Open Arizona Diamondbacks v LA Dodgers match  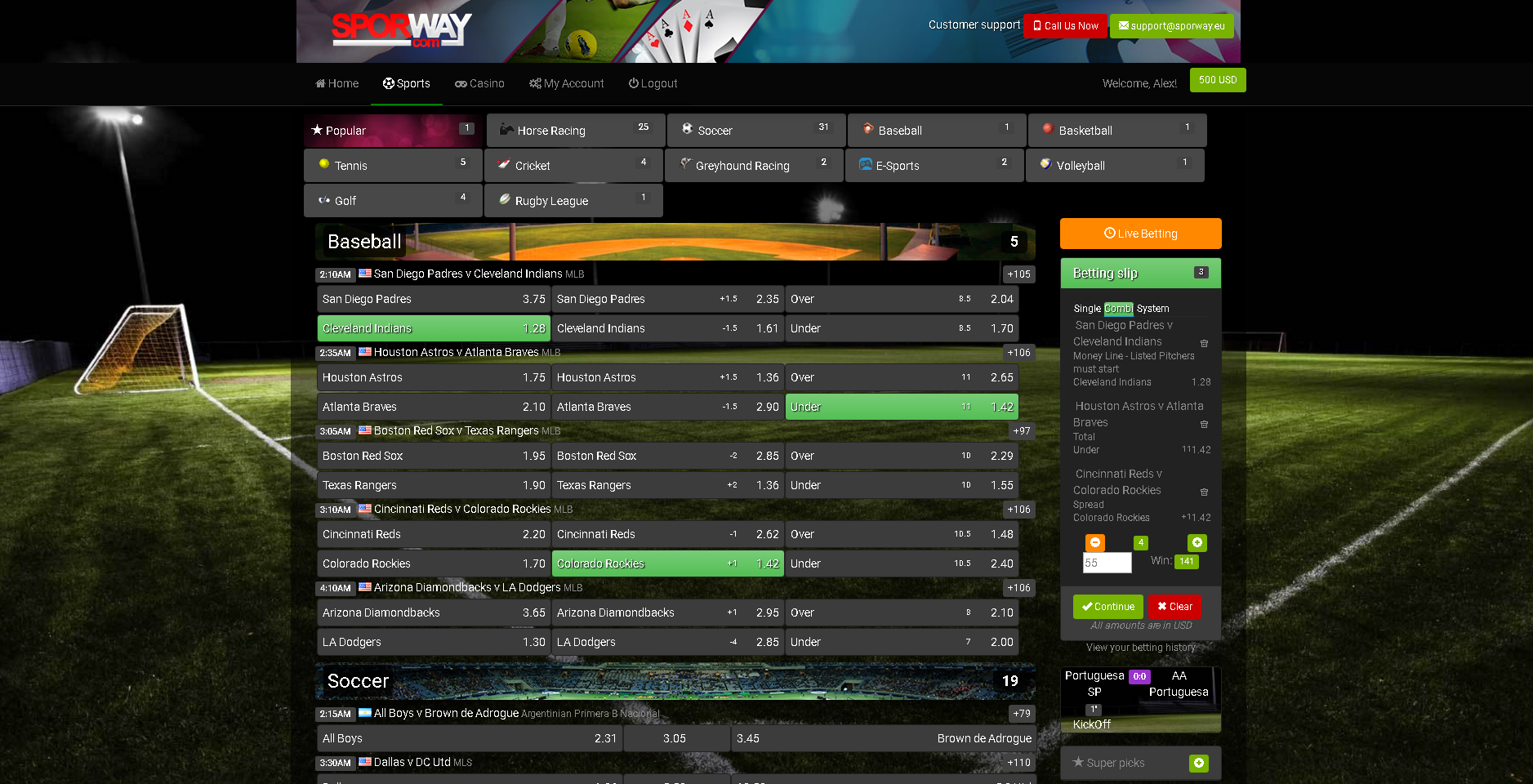point(467,587)
